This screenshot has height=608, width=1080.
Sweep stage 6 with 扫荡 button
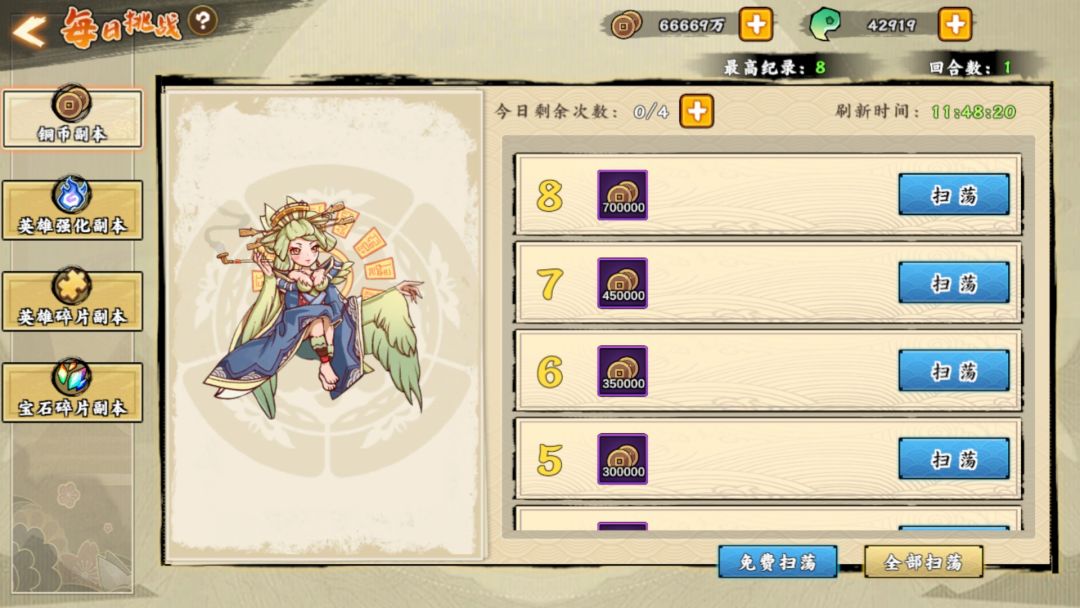953,371
